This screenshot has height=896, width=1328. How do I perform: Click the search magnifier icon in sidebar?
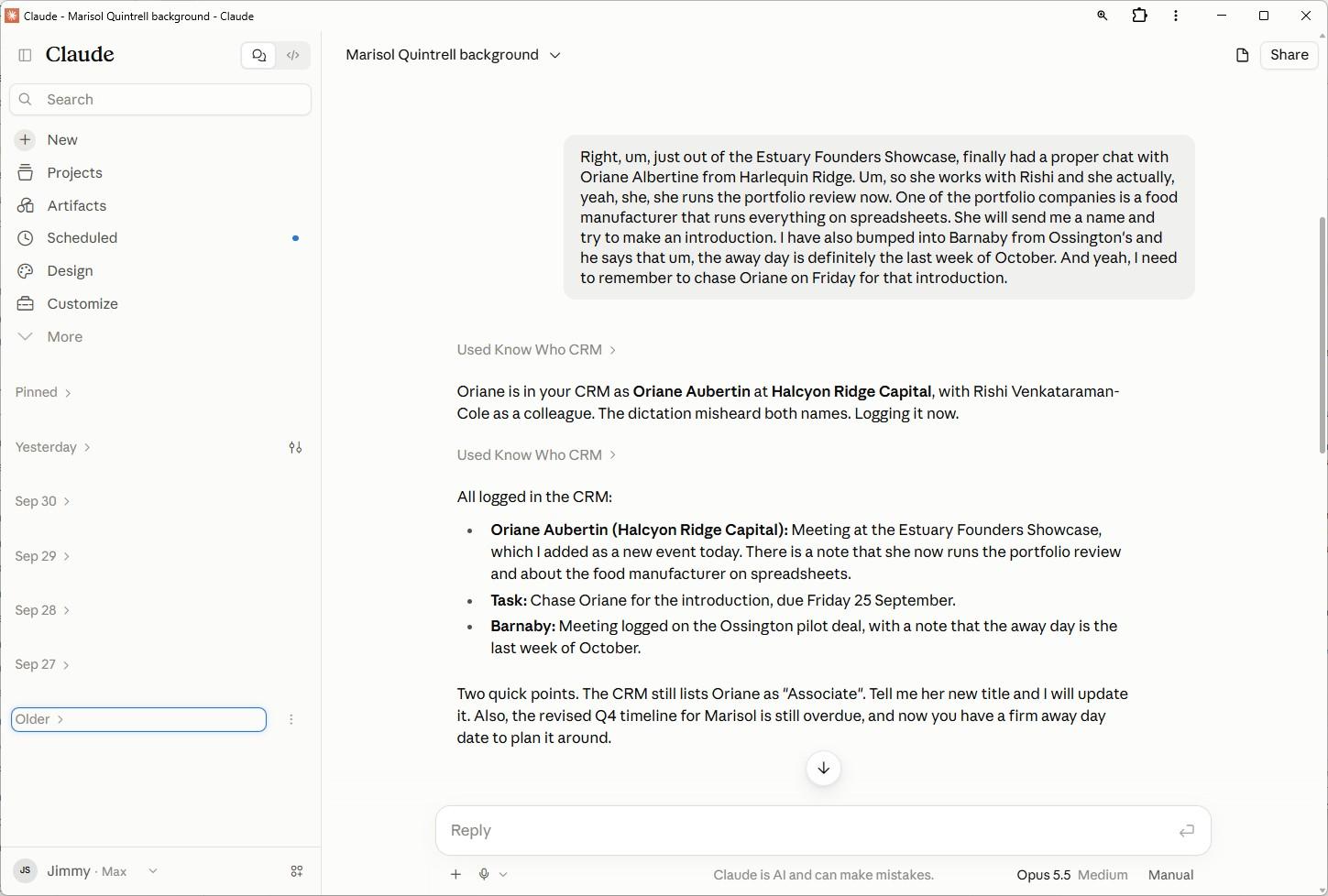(26, 100)
